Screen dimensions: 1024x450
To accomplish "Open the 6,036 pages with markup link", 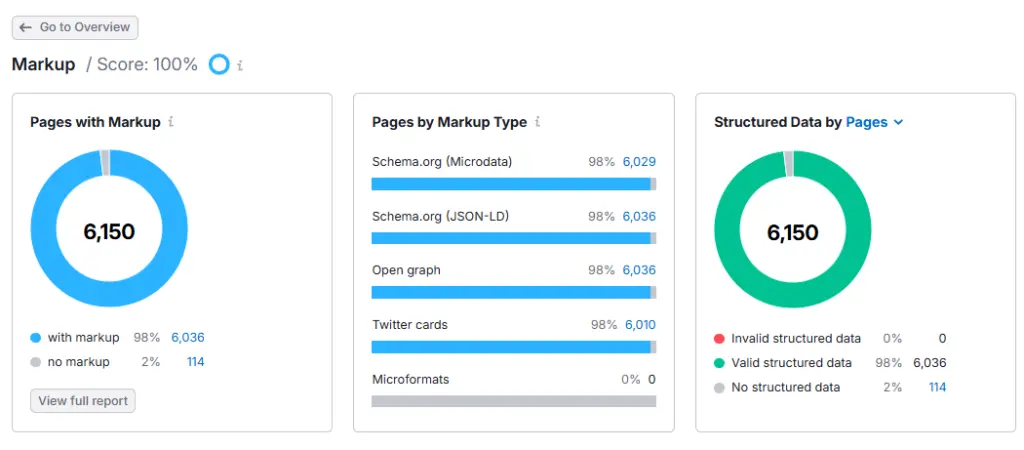I will (x=187, y=338).
